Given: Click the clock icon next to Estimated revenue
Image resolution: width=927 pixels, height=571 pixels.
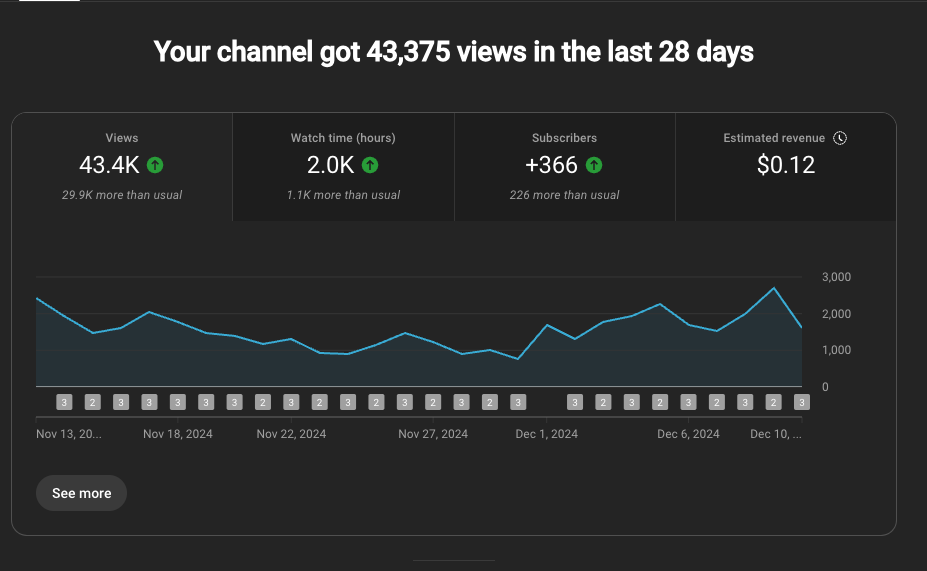Looking at the screenshot, I should tap(840, 138).
